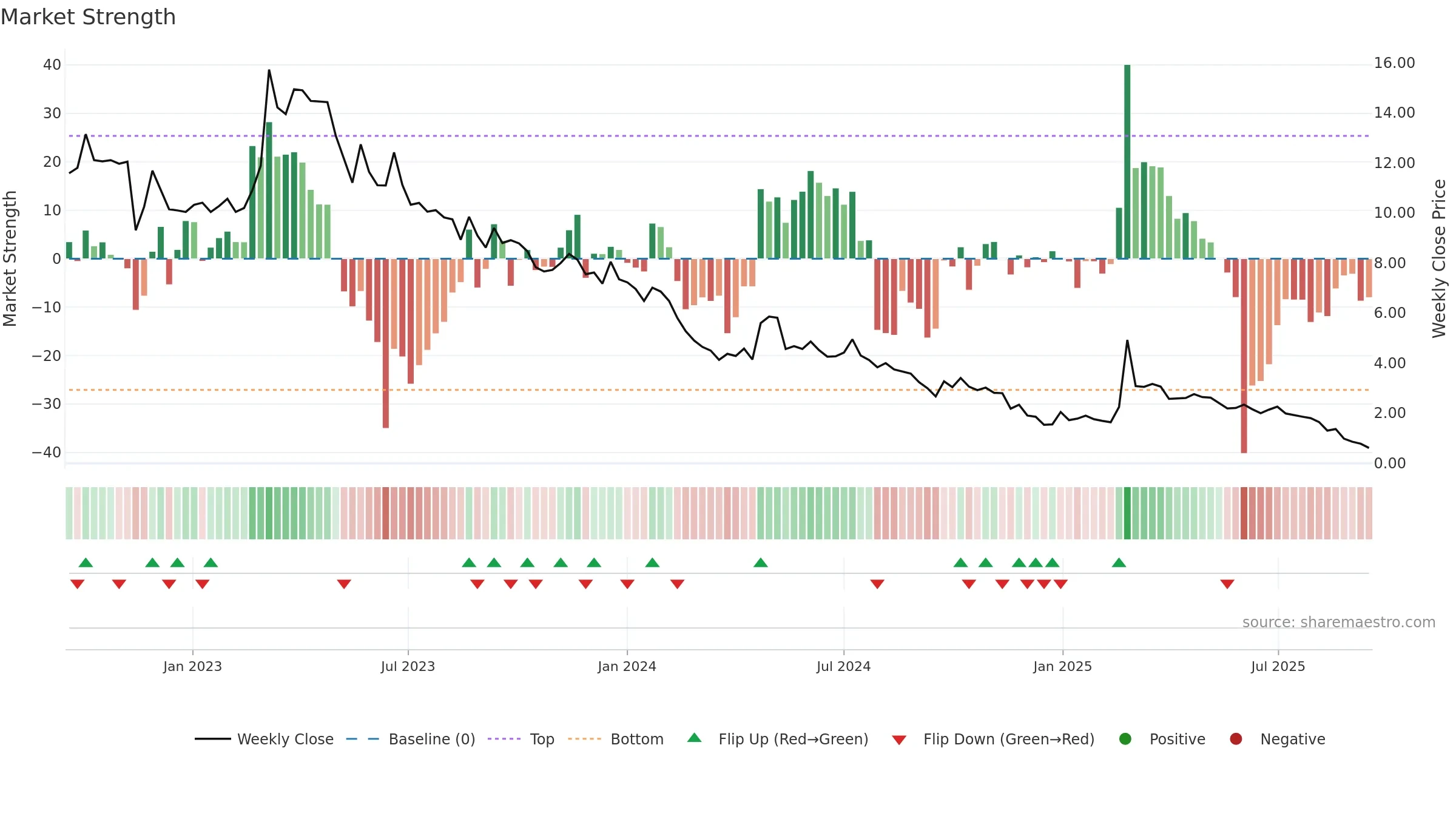Click the Weekly Close Price axis title
The width and height of the screenshot is (1456, 819).
click(1439, 258)
